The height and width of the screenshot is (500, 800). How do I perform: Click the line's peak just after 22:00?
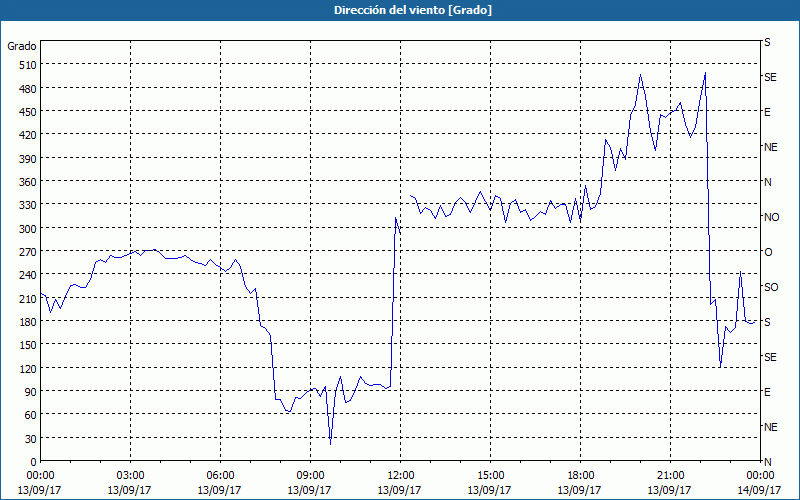tap(705, 73)
